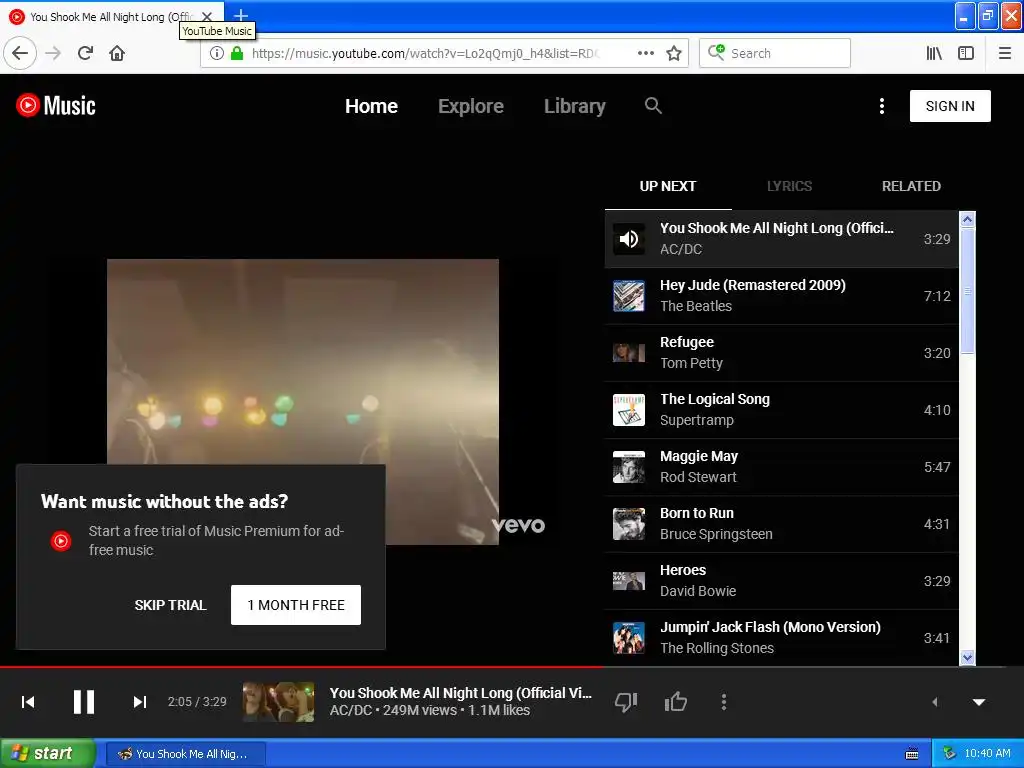Switch to the Lyrics tab

tap(790, 186)
